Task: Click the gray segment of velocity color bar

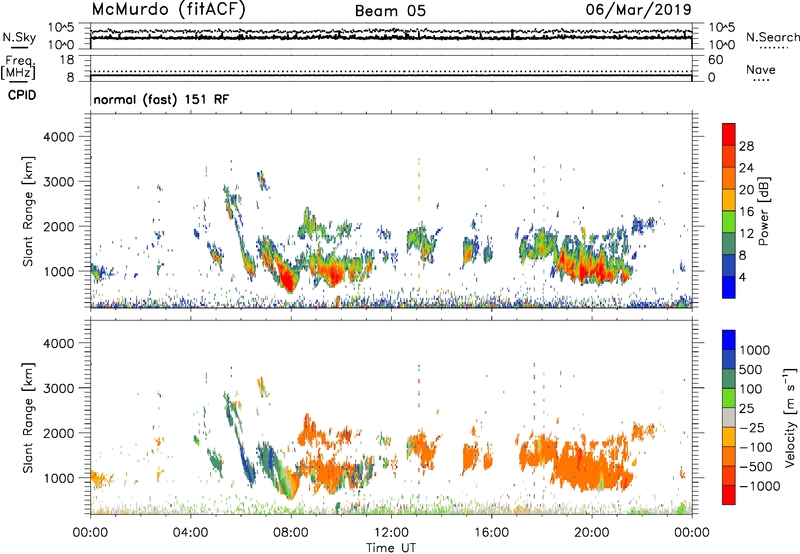Action: click(729, 417)
